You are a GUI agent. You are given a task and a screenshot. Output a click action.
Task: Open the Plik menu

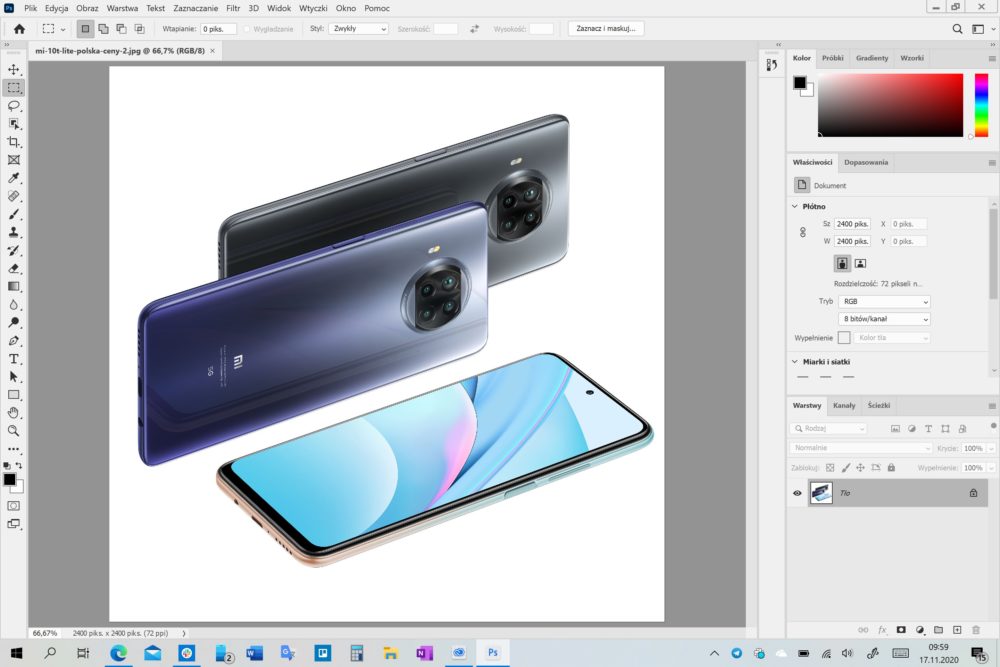[x=31, y=8]
